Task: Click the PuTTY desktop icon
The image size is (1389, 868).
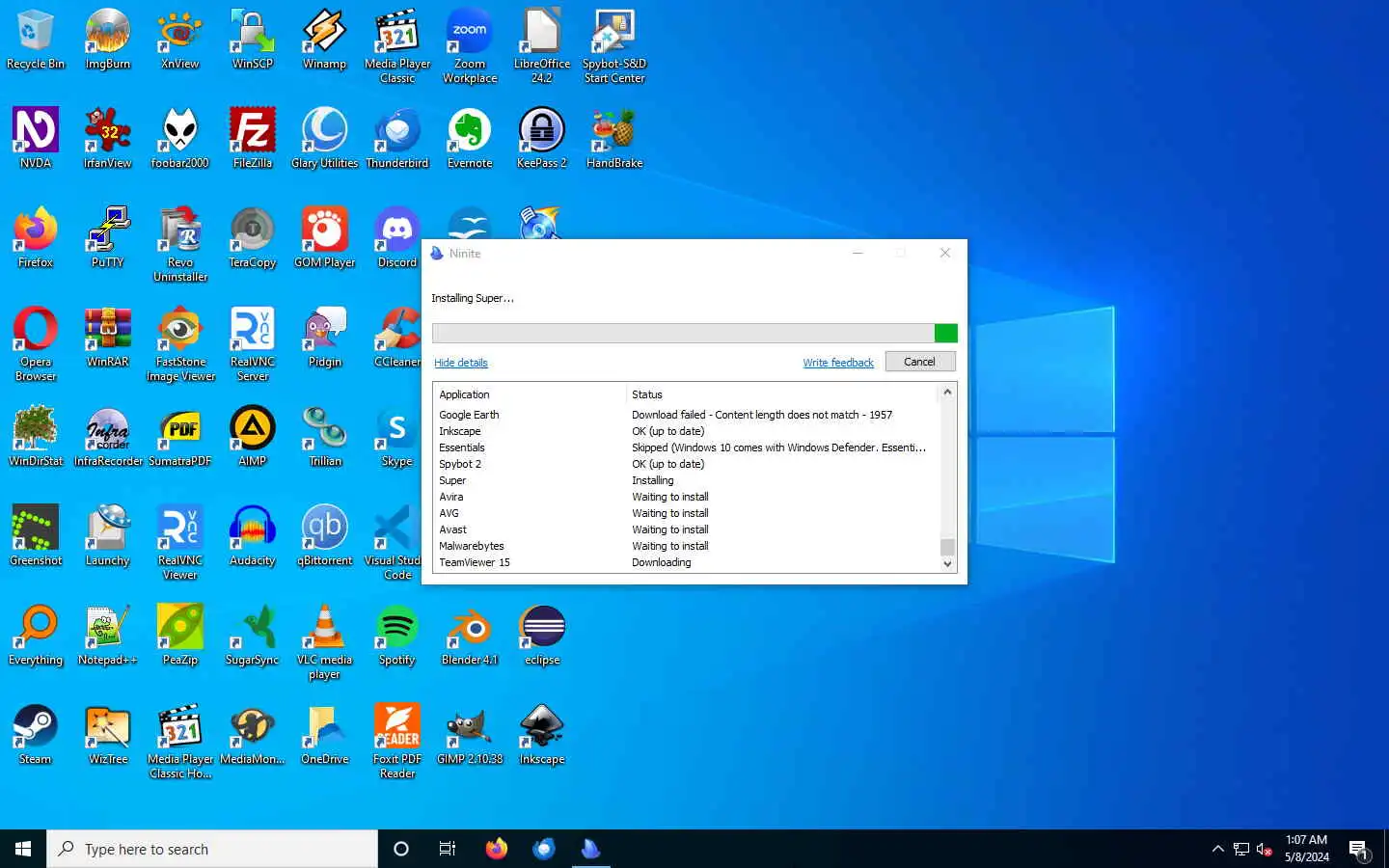Action: (108, 238)
